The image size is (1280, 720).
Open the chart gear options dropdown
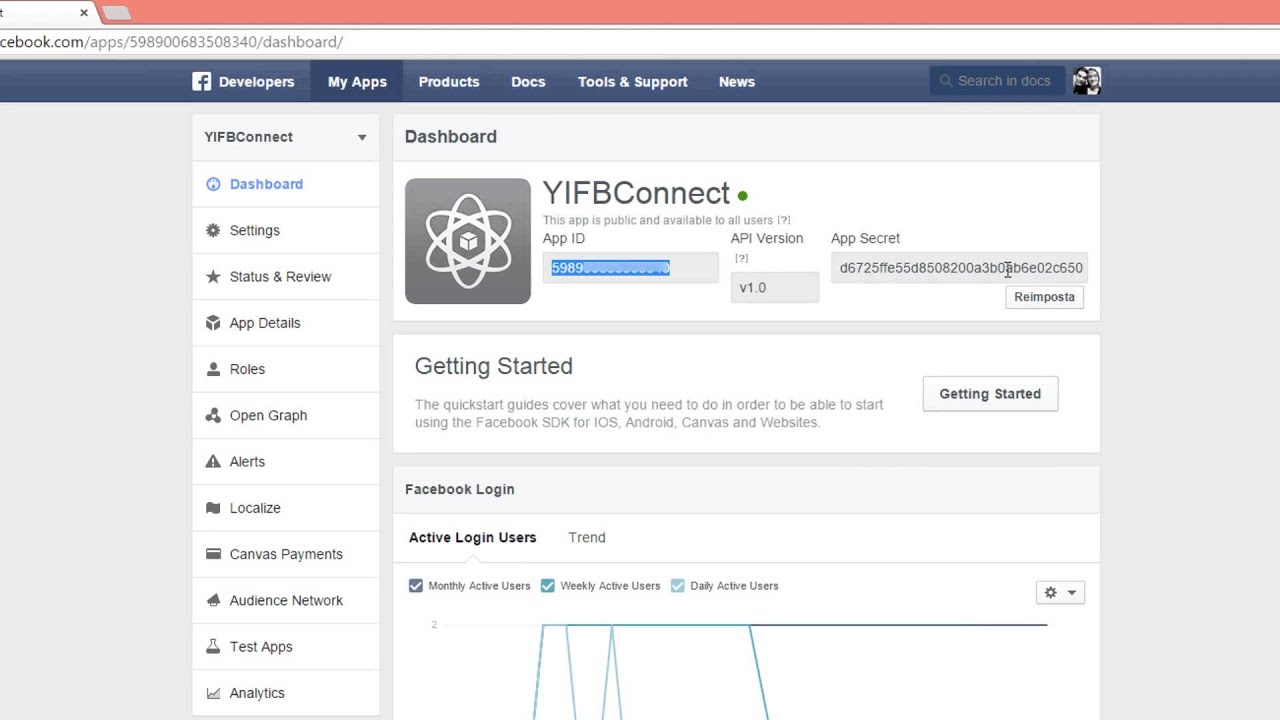[x=1060, y=593]
